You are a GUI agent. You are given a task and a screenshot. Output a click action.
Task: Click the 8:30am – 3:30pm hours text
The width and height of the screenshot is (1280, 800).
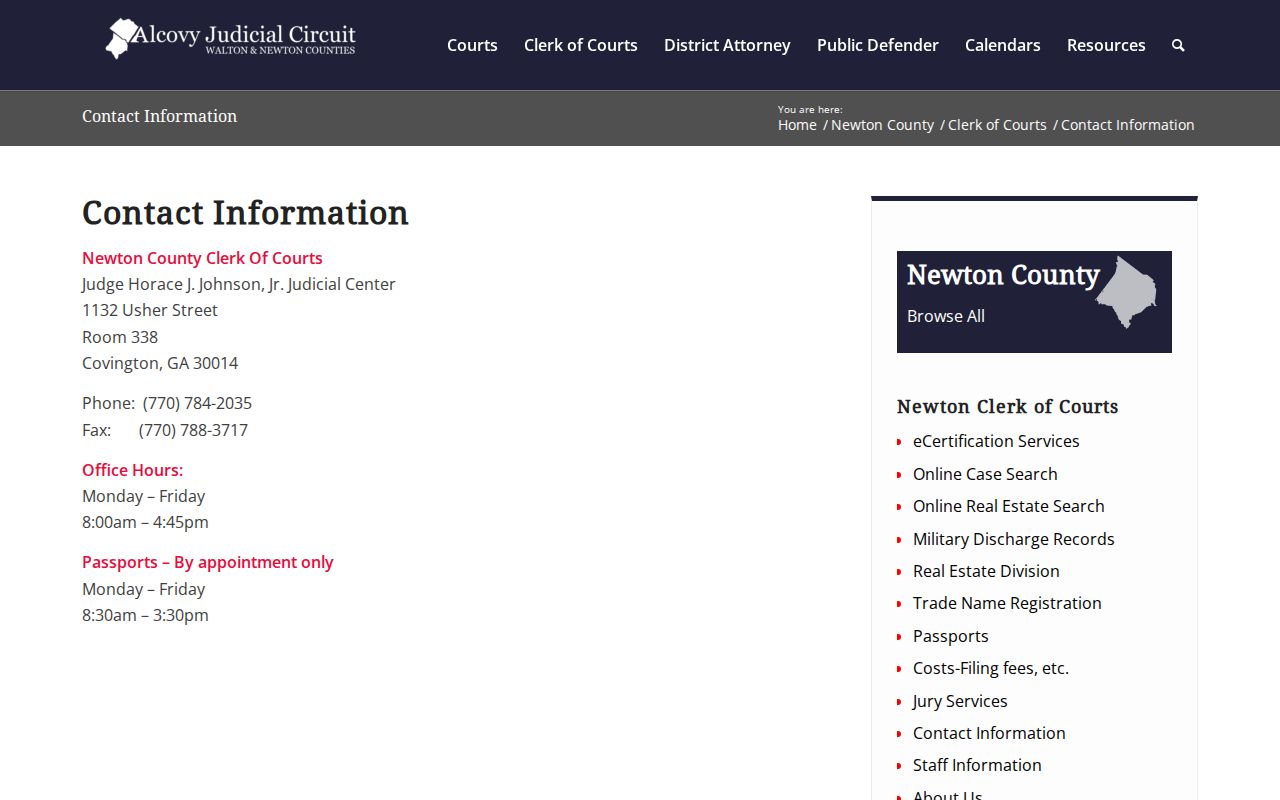(x=145, y=615)
